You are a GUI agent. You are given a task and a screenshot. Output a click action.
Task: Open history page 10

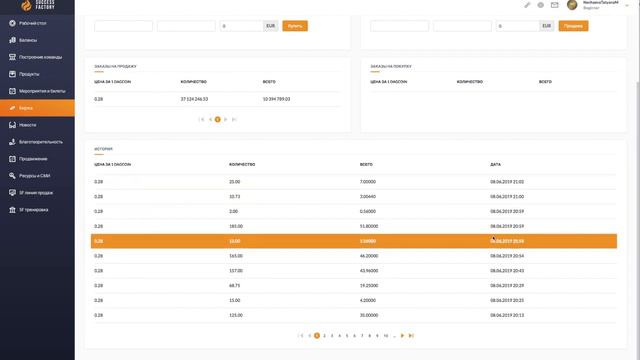386,336
